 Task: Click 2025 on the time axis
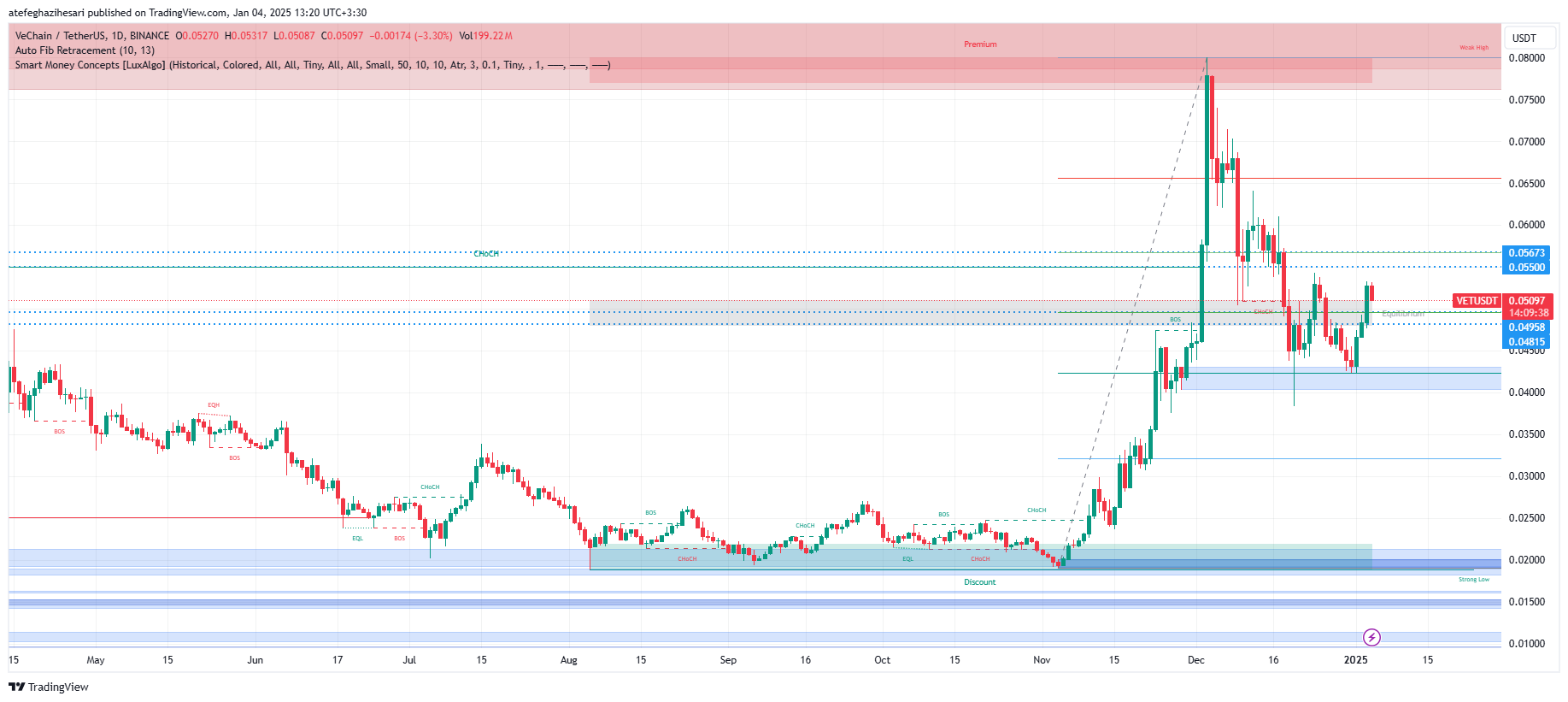1356,660
